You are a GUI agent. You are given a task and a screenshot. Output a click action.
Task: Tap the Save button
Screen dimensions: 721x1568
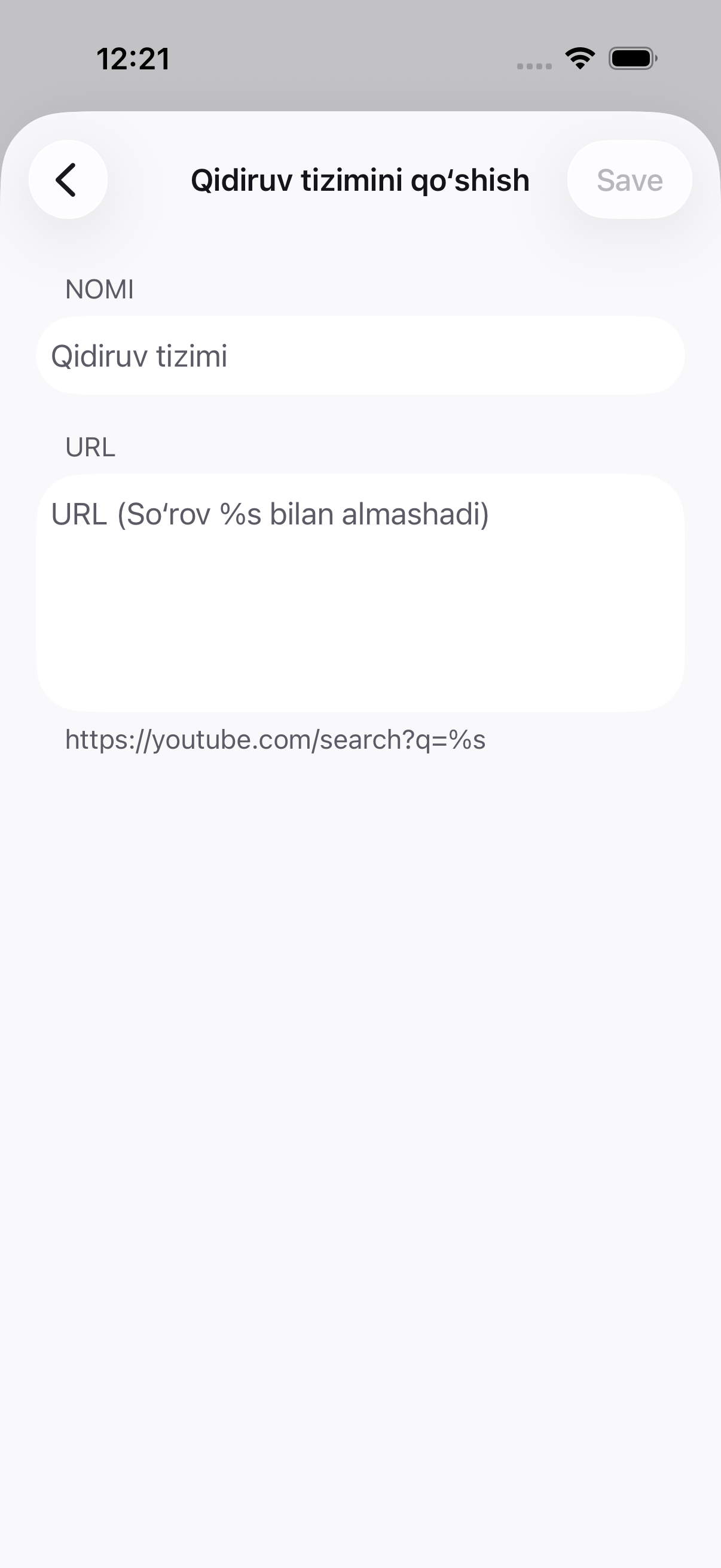629,179
